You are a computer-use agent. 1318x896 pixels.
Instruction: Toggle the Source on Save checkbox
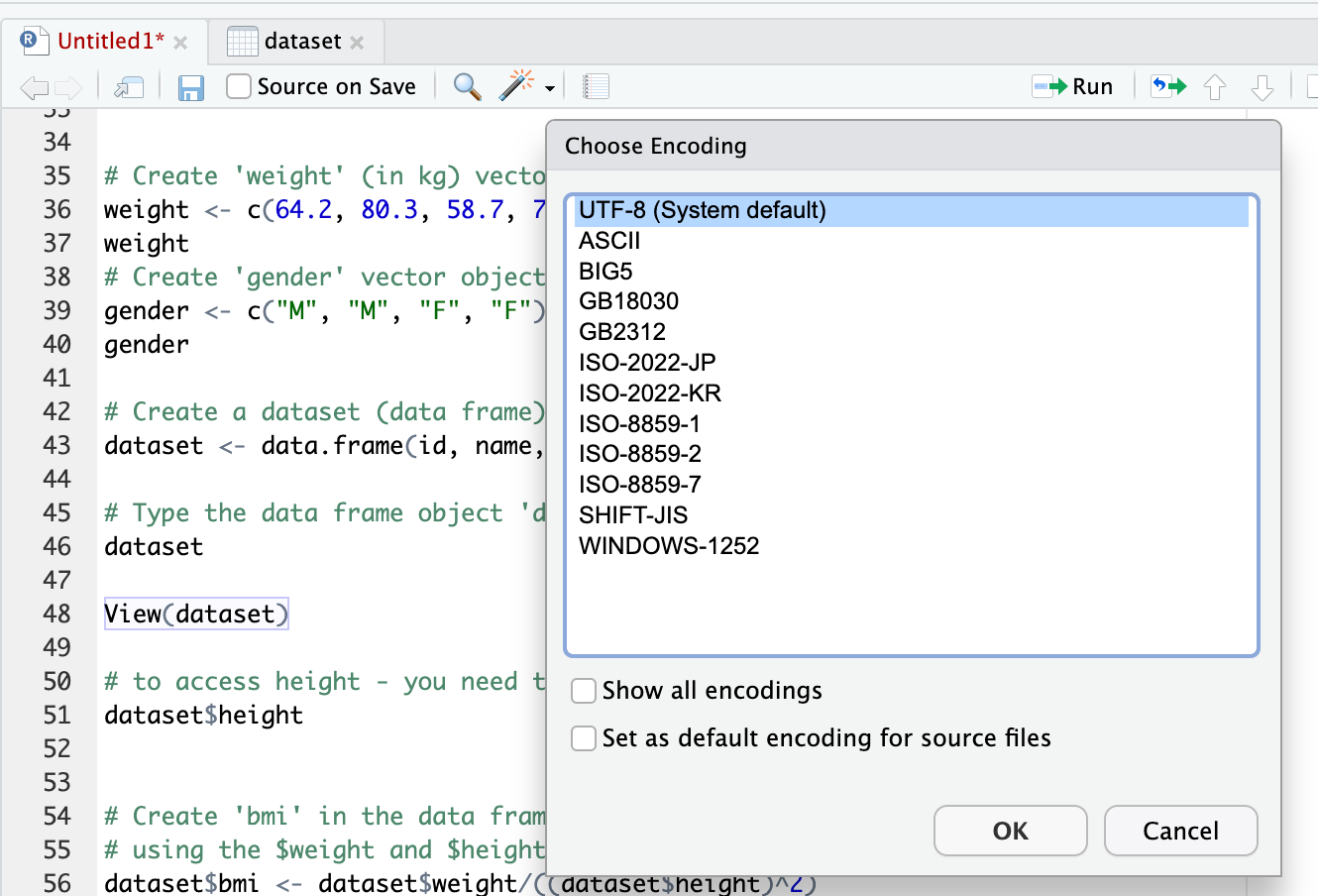[x=239, y=87]
